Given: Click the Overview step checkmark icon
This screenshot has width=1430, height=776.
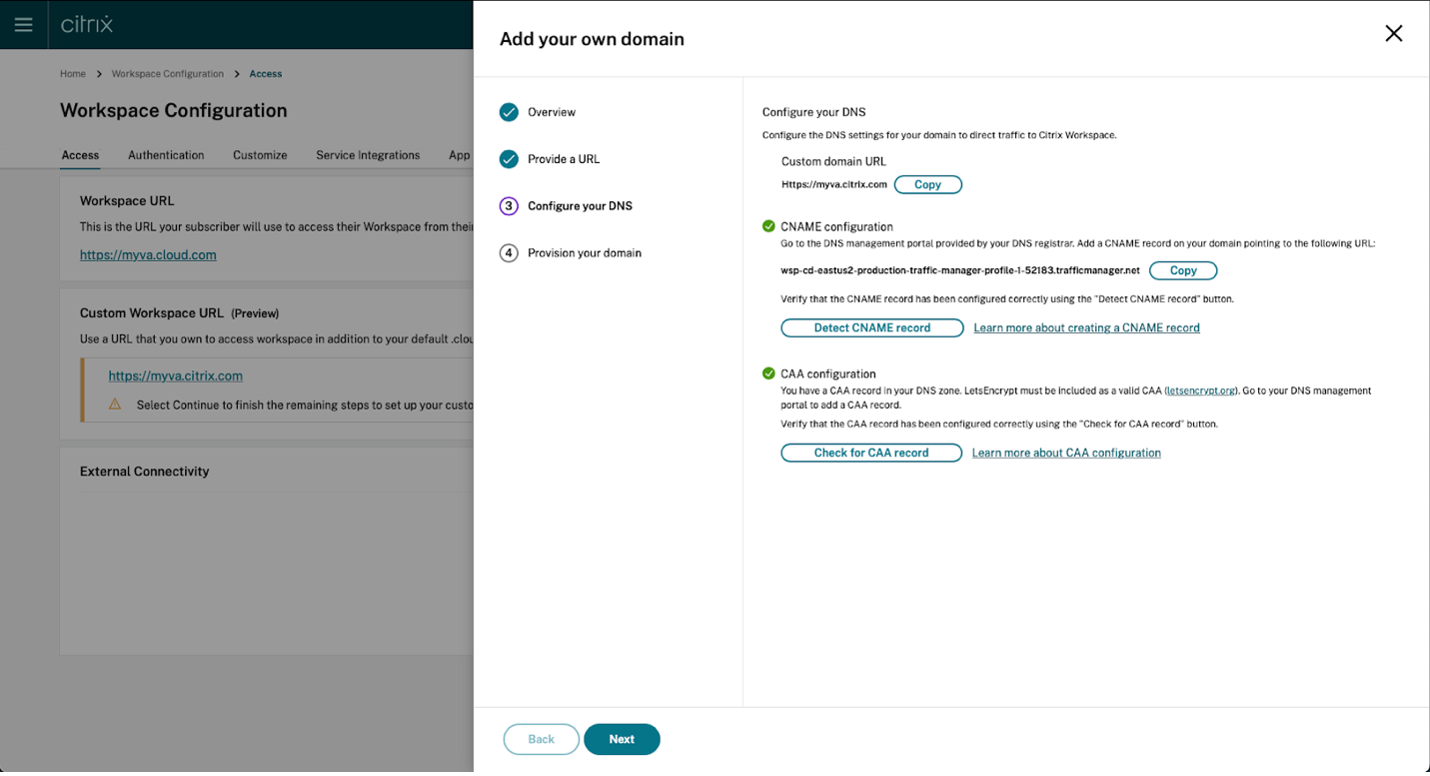Looking at the screenshot, I should (x=509, y=112).
